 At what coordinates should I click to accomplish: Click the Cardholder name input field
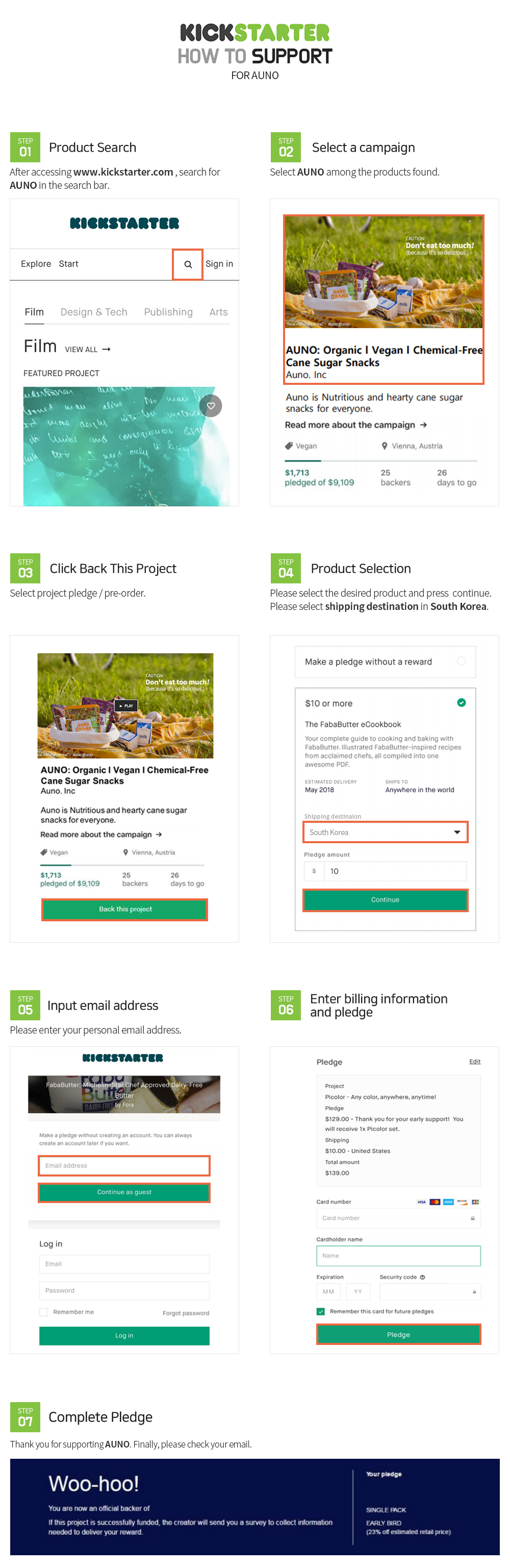pos(398,1255)
